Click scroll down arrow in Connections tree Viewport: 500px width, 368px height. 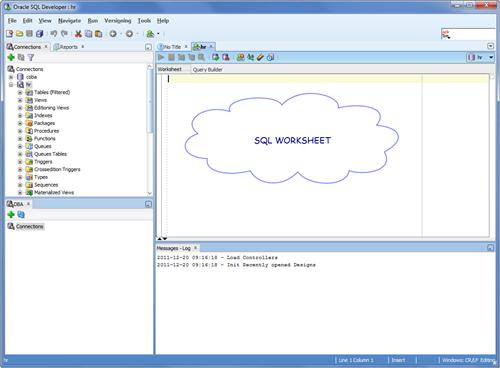150,193
